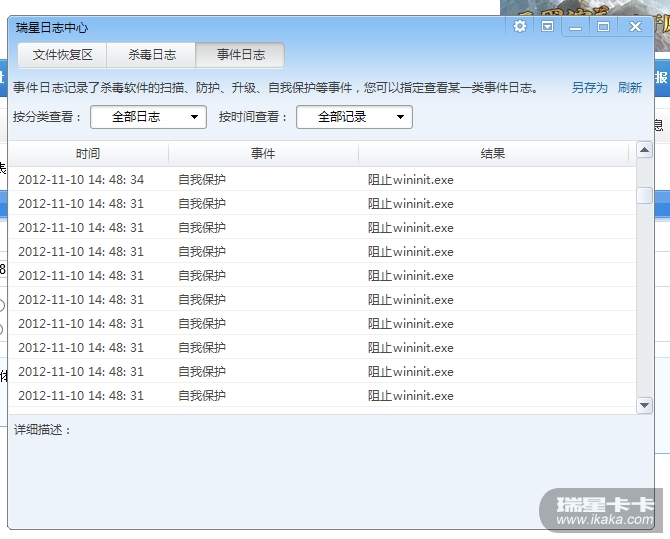Switch to the 文件恢复区 tab
The width and height of the screenshot is (670, 539).
click(62, 55)
